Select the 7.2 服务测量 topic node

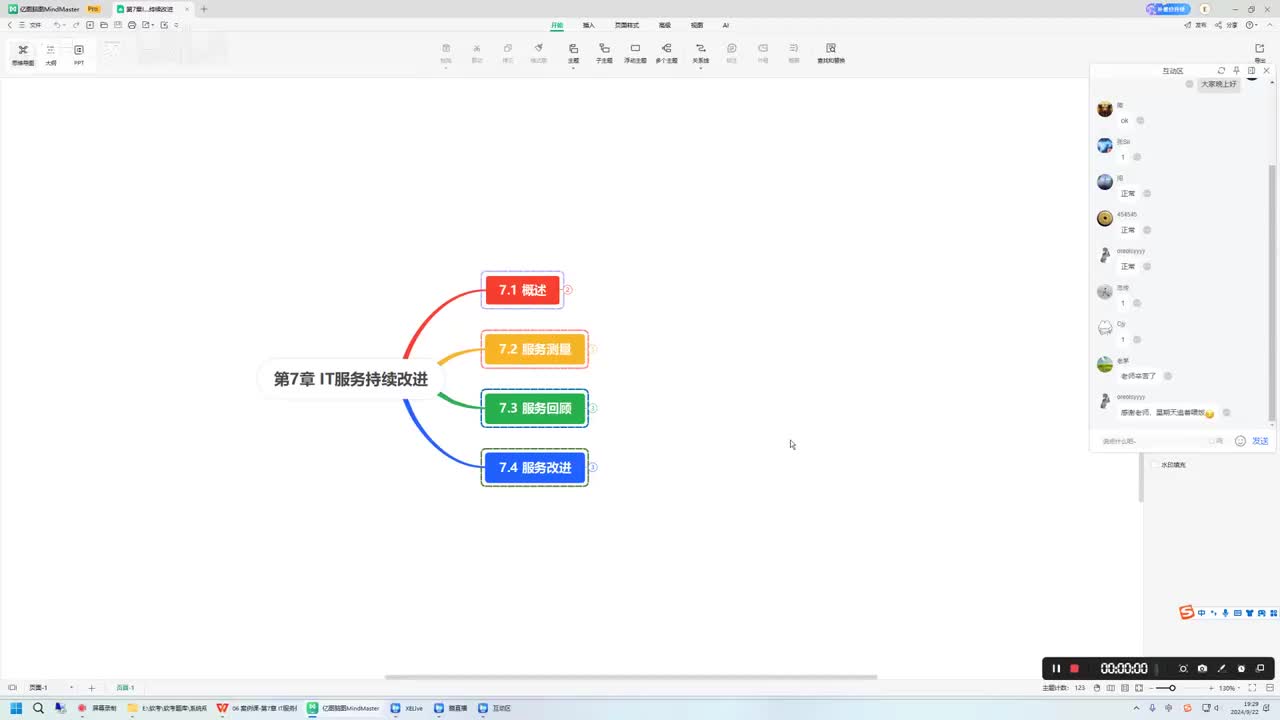click(x=535, y=349)
